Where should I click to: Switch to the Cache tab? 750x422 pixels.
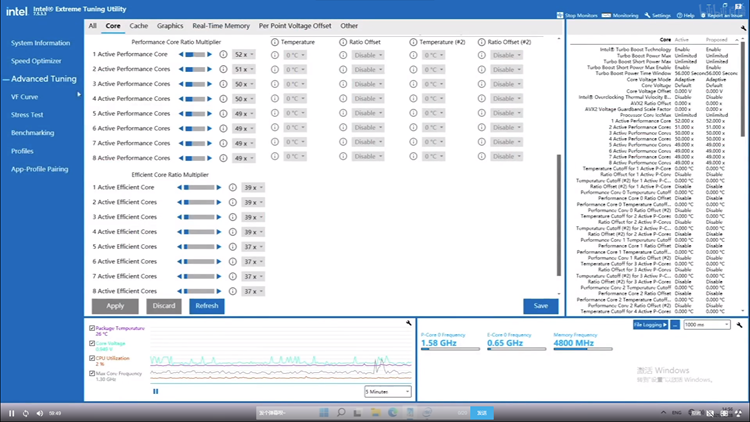(x=139, y=26)
